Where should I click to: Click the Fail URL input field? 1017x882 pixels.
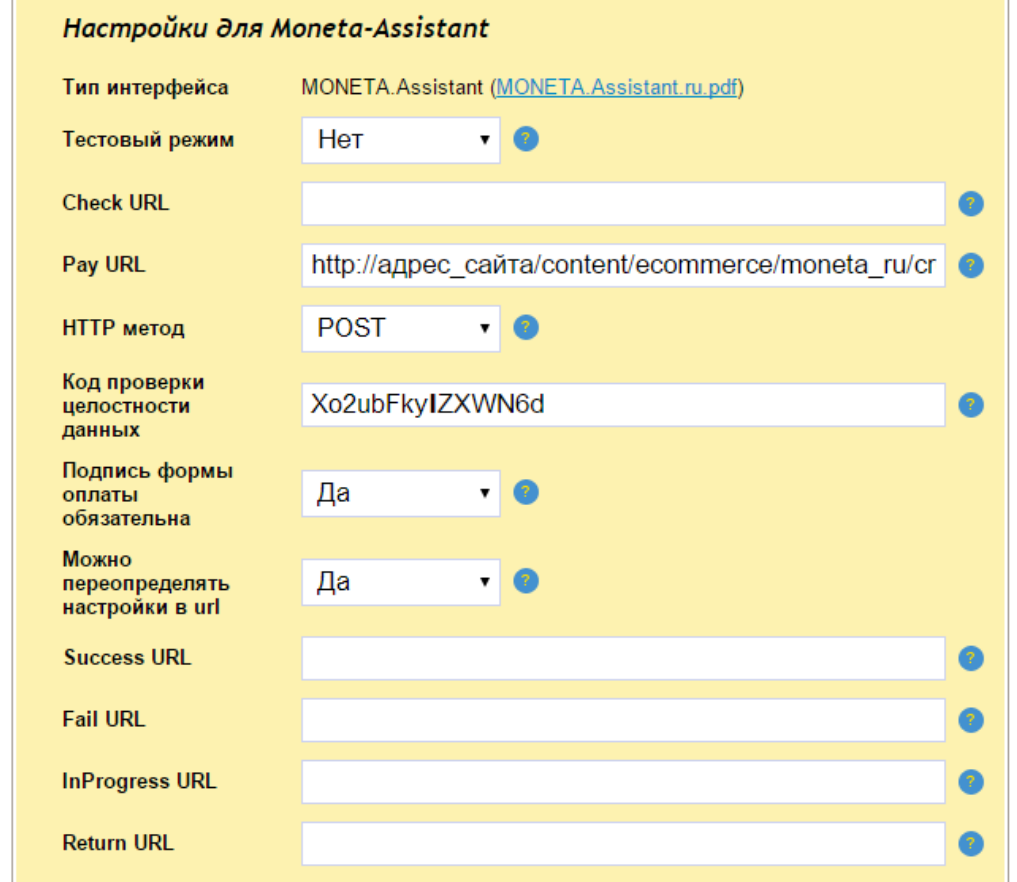[623, 720]
